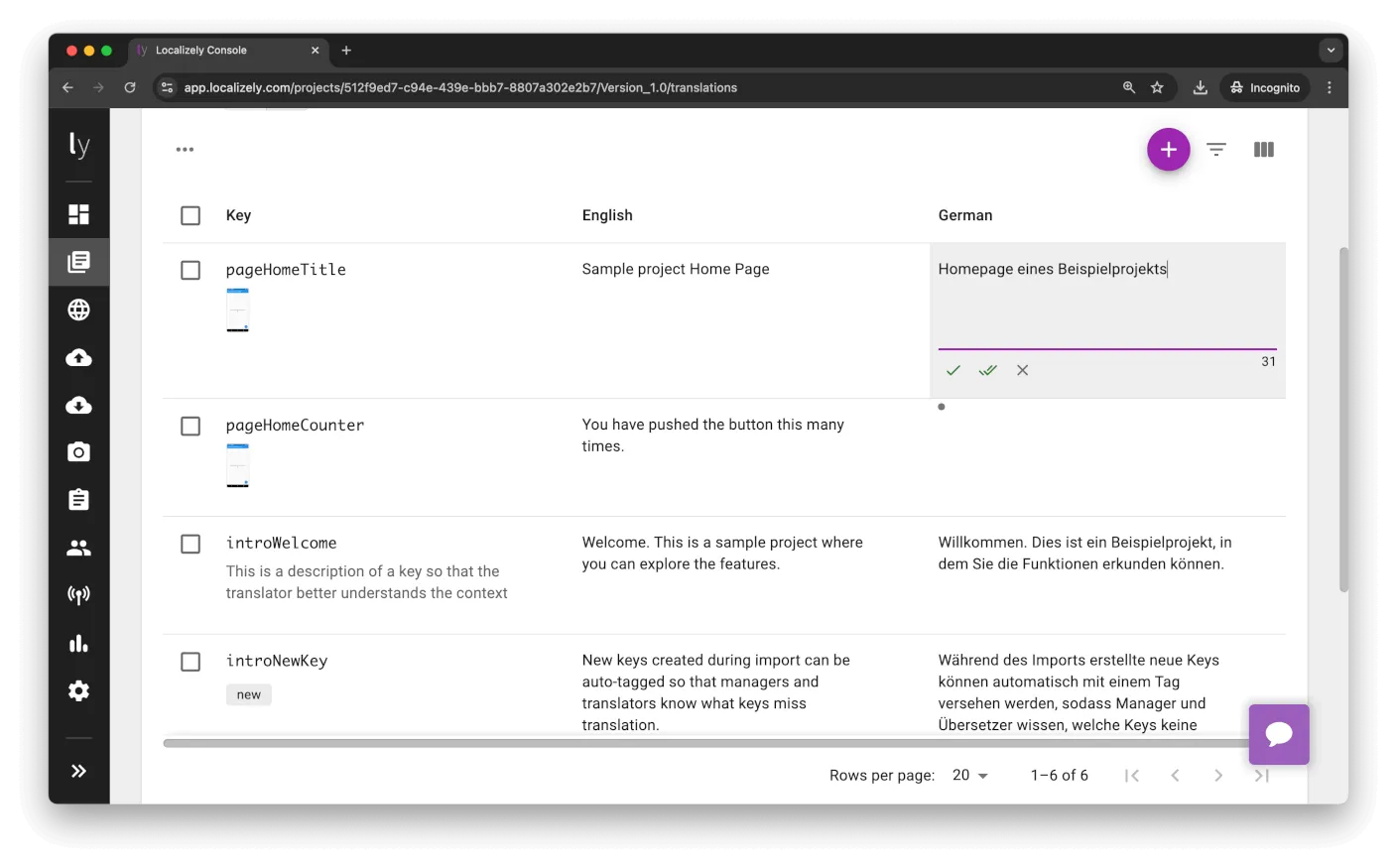This screenshot has height=868, width=1397.
Task: Go to the previous page pagination arrow
Action: coord(1175,776)
